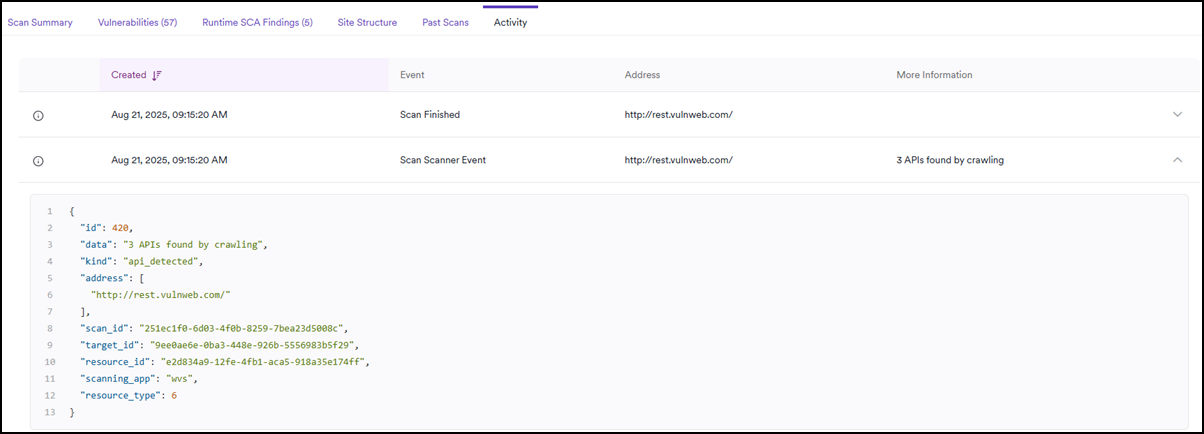Switch to the Site Structure tab

[367, 22]
